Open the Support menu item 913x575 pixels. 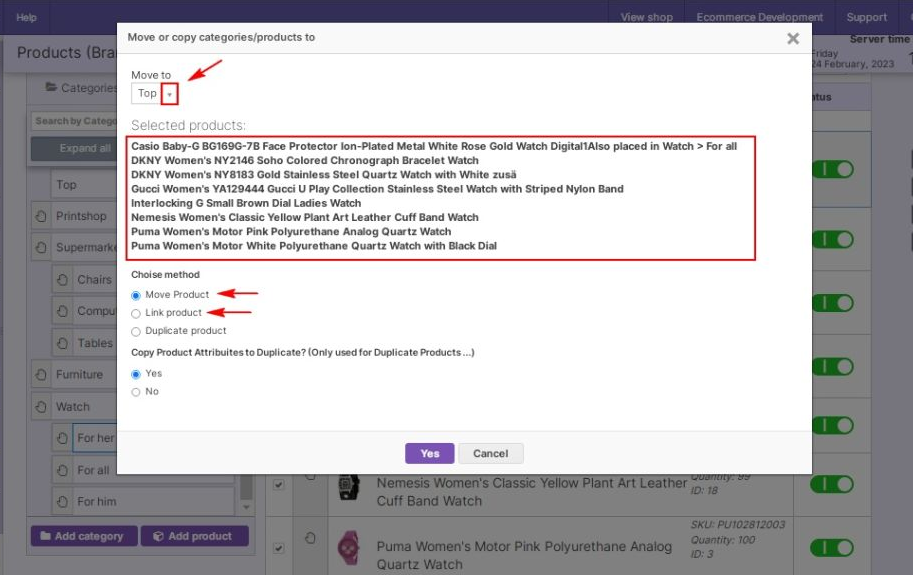pos(866,17)
